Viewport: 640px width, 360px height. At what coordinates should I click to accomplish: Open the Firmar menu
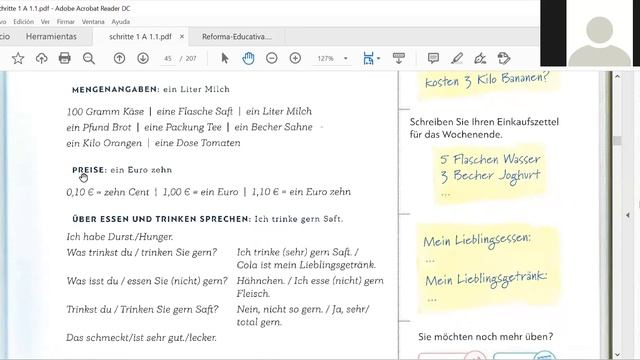(65, 22)
